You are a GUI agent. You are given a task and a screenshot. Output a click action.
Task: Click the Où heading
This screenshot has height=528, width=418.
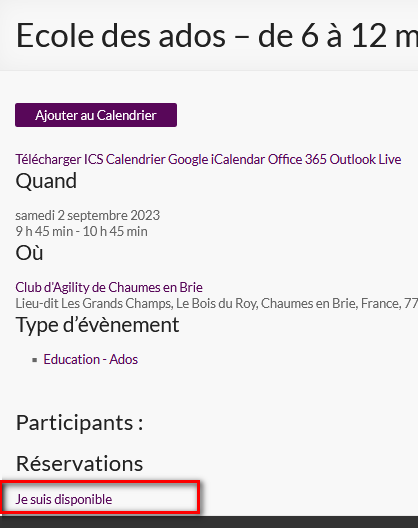pyautogui.click(x=29, y=253)
